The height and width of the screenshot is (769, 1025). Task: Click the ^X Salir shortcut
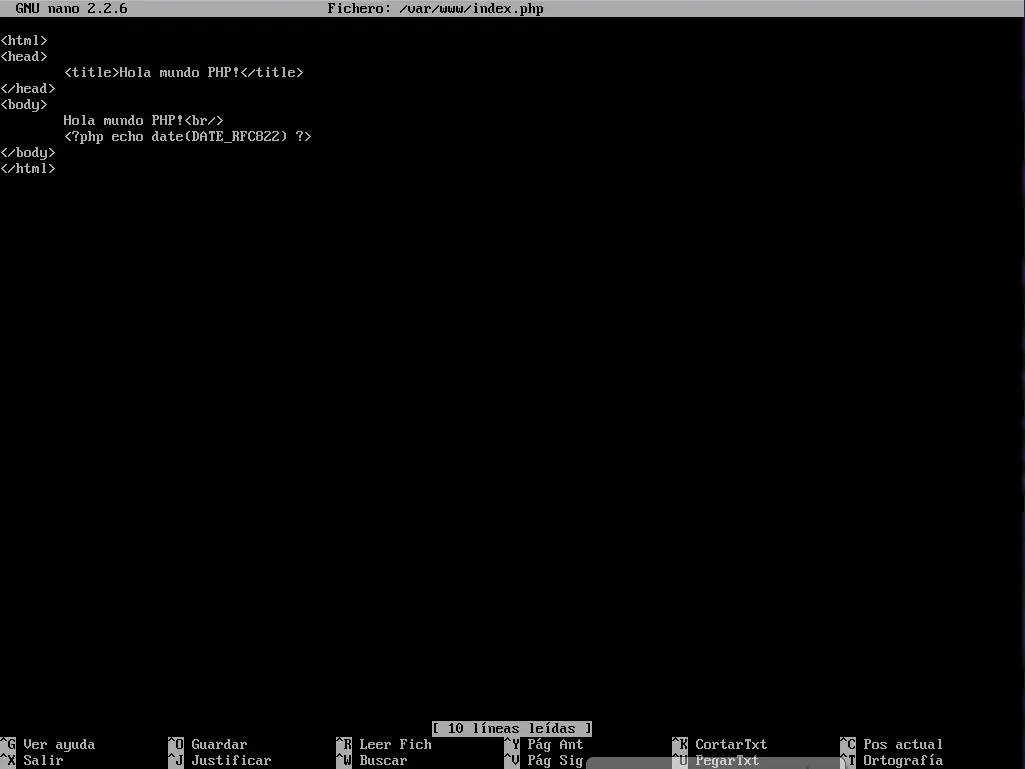32,760
